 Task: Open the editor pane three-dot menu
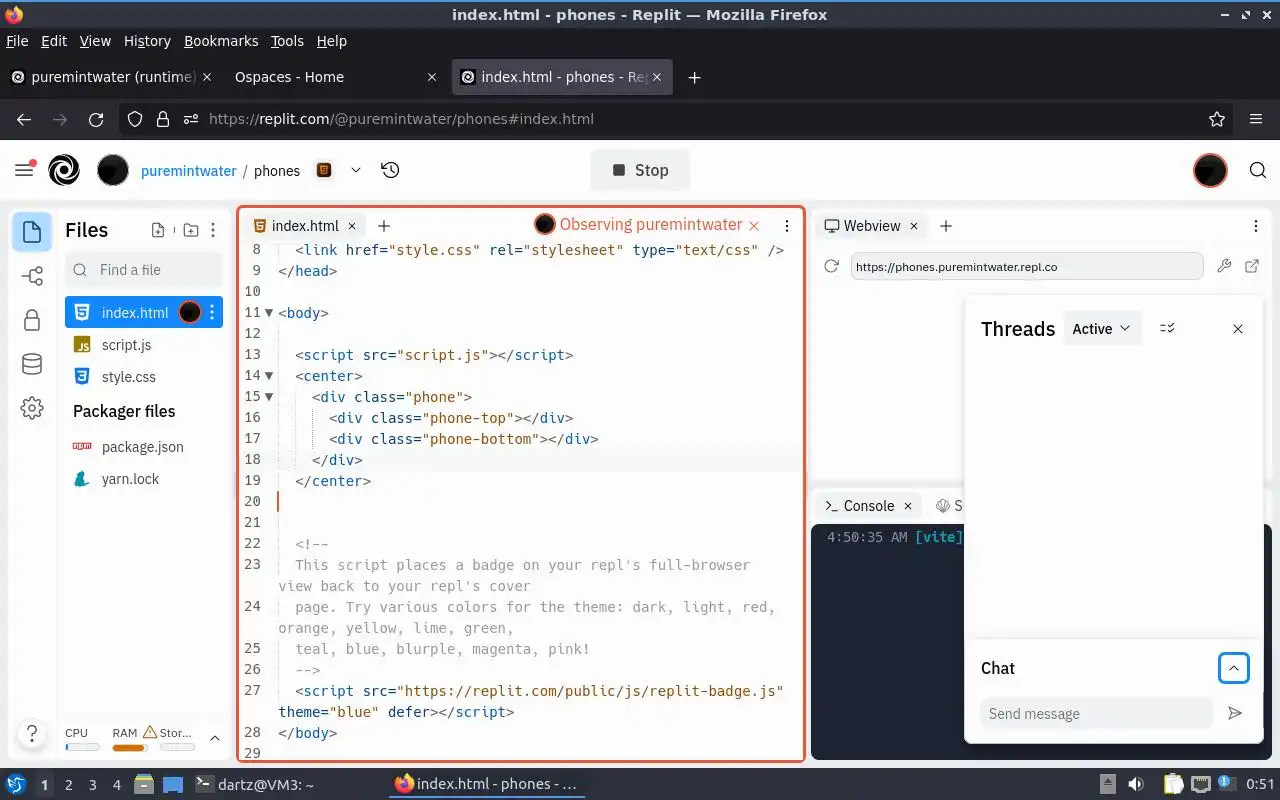[787, 226]
